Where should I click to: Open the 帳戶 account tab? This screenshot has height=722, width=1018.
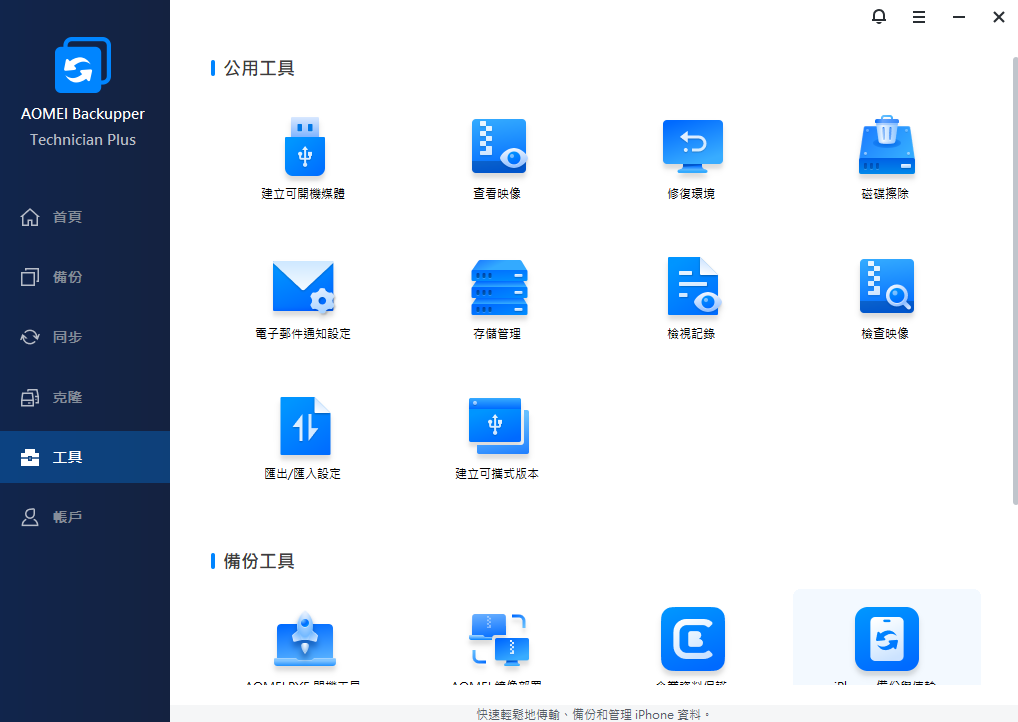pyautogui.click(x=84, y=517)
